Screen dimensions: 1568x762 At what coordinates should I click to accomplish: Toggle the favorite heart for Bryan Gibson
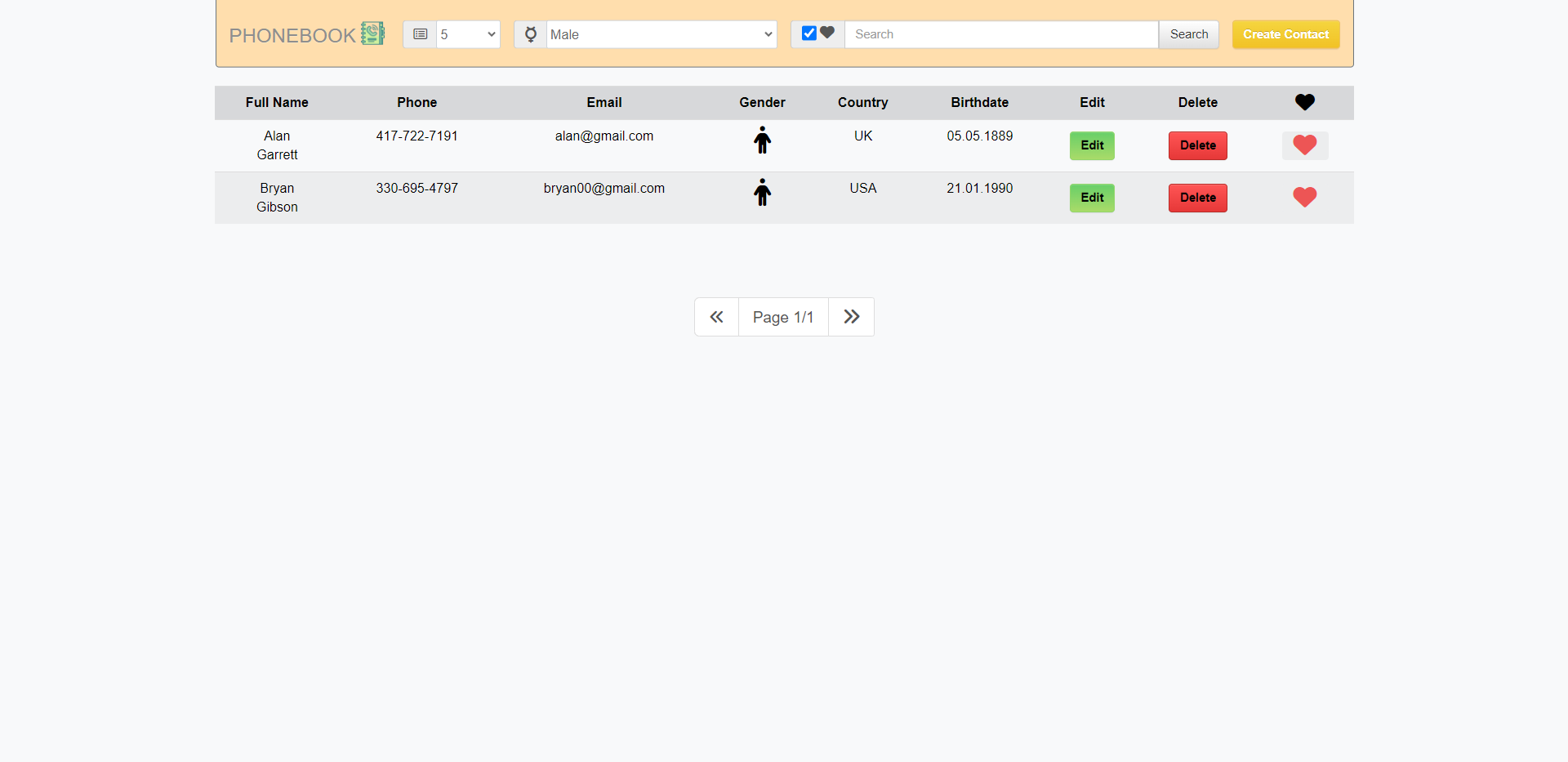1304,197
